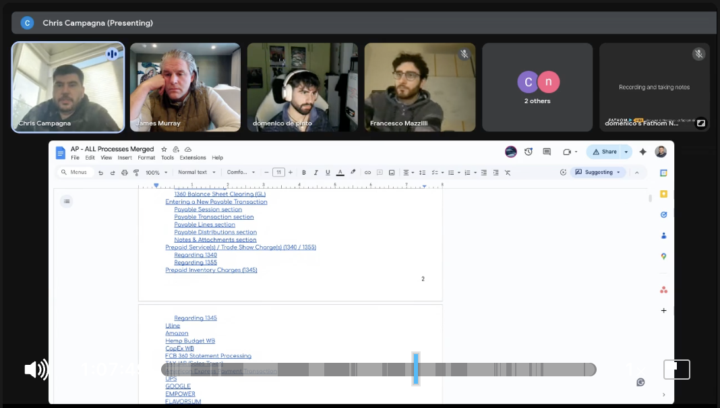This screenshot has width=720, height=408.
Task: Select James Murray's video thumbnail
Action: pyautogui.click(x=185, y=87)
